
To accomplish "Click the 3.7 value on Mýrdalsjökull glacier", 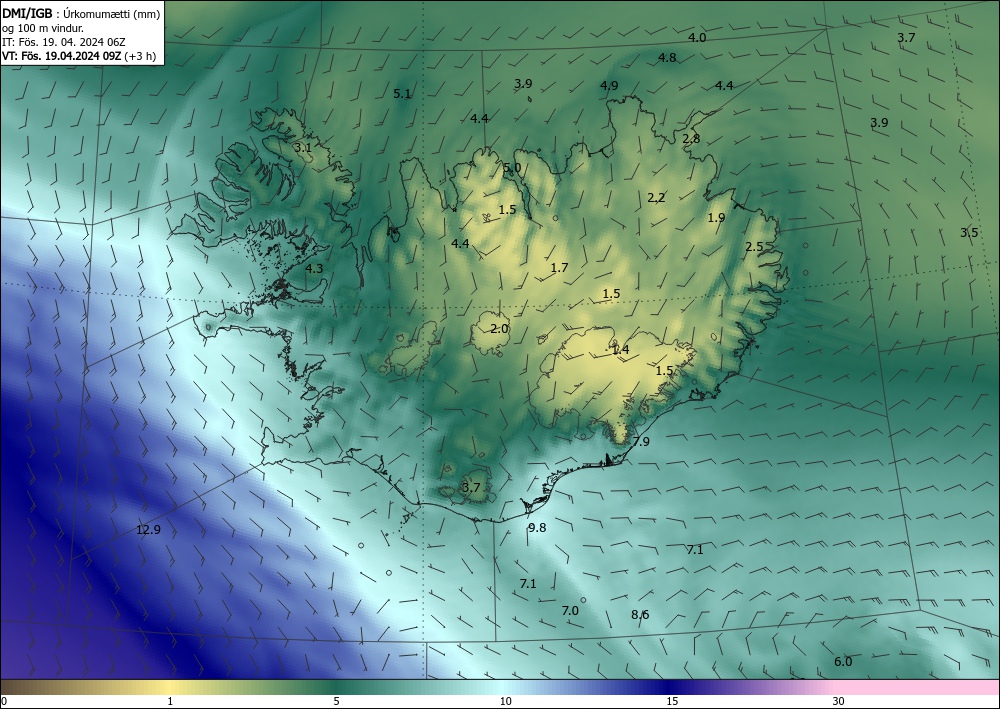I will click(471, 488).
